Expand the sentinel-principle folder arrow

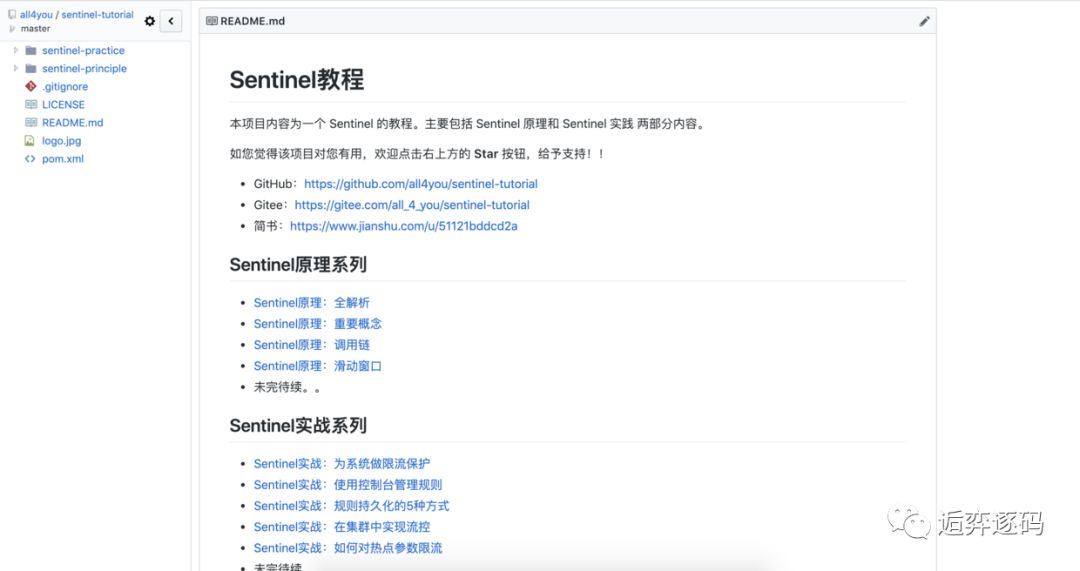pos(16,68)
